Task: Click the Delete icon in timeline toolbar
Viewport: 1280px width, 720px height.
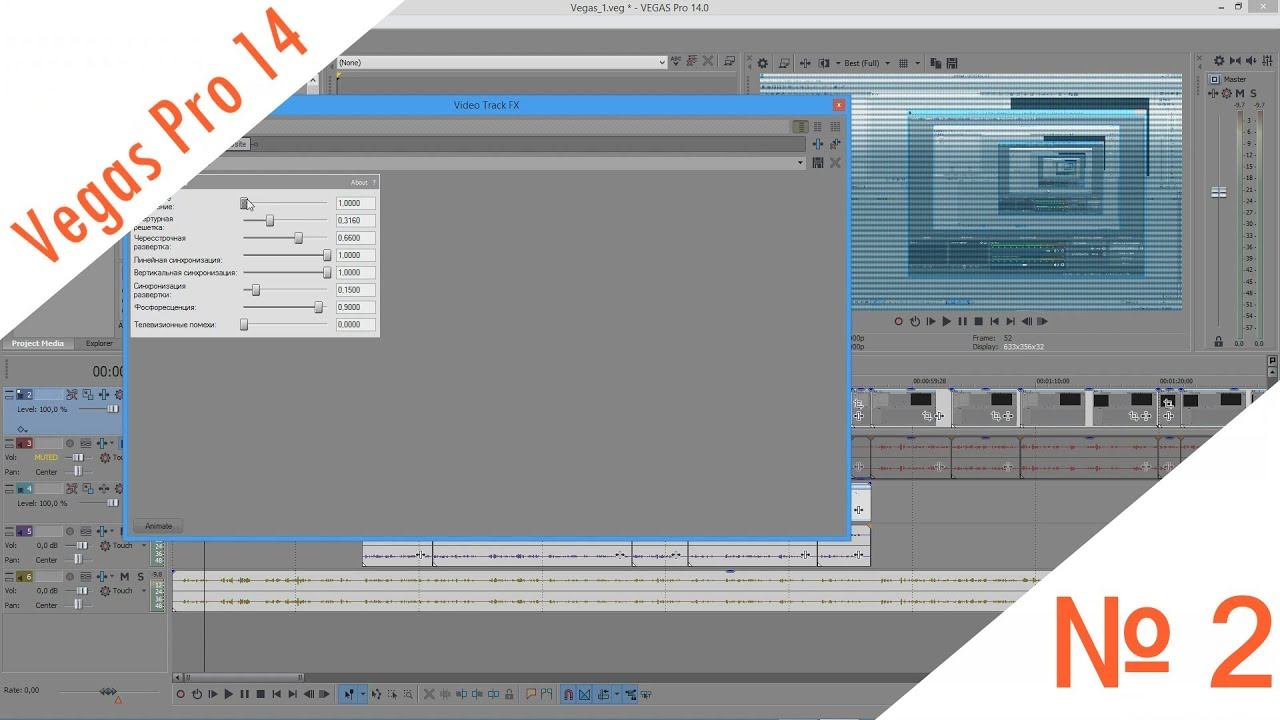Action: pyautogui.click(x=429, y=694)
